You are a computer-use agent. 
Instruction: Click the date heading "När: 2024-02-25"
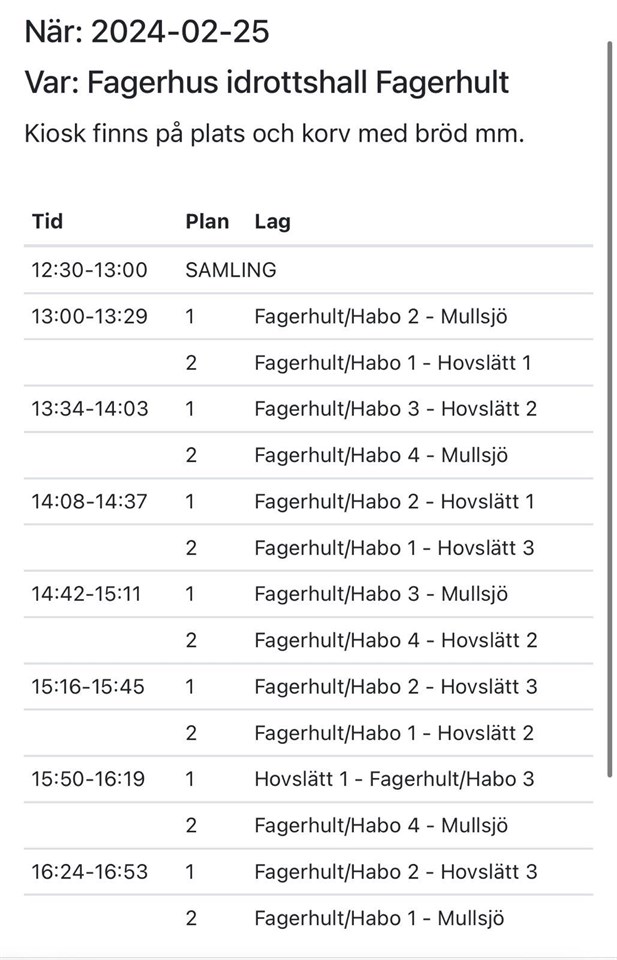[x=147, y=32]
